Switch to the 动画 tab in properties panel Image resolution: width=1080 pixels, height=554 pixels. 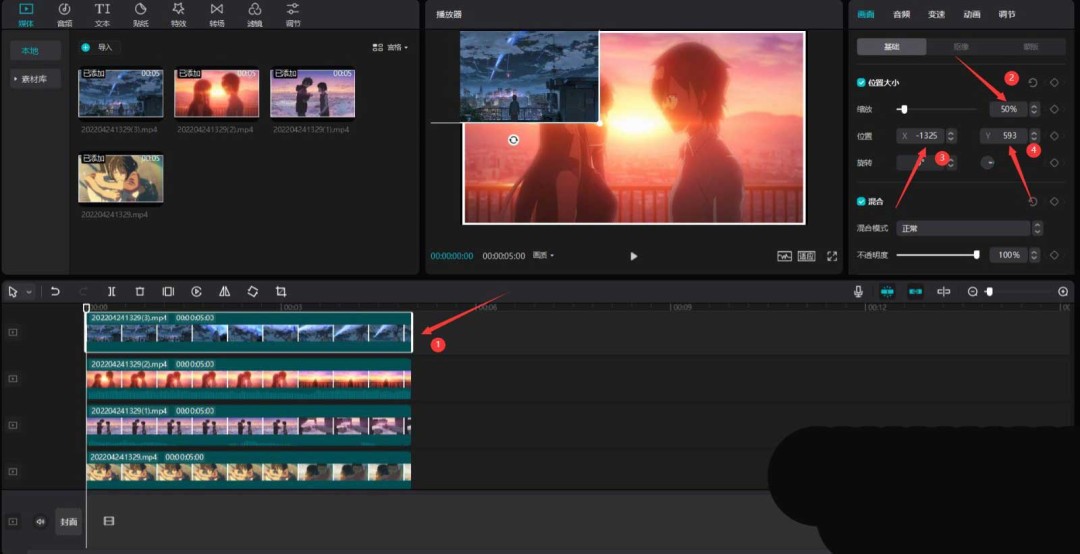click(971, 14)
